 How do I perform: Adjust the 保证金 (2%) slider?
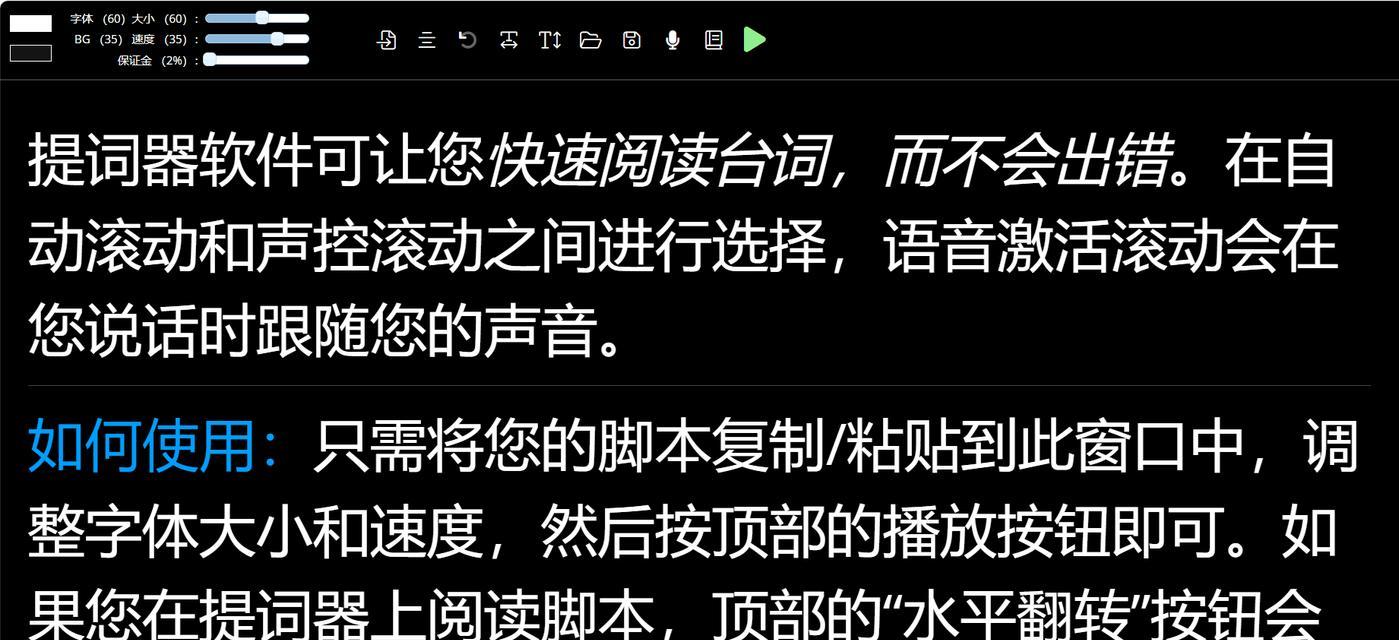point(257,60)
